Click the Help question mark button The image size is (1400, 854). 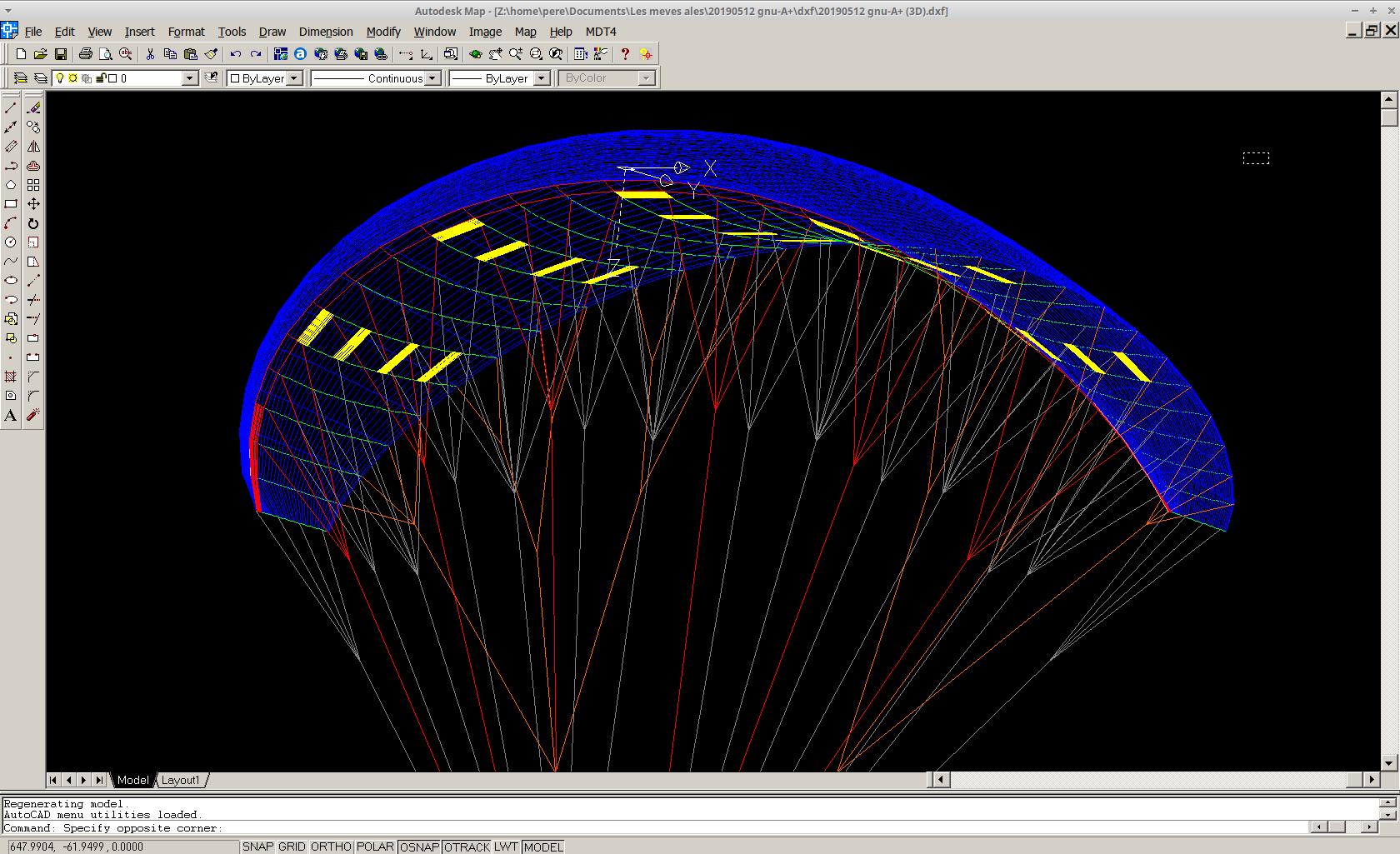(x=625, y=54)
